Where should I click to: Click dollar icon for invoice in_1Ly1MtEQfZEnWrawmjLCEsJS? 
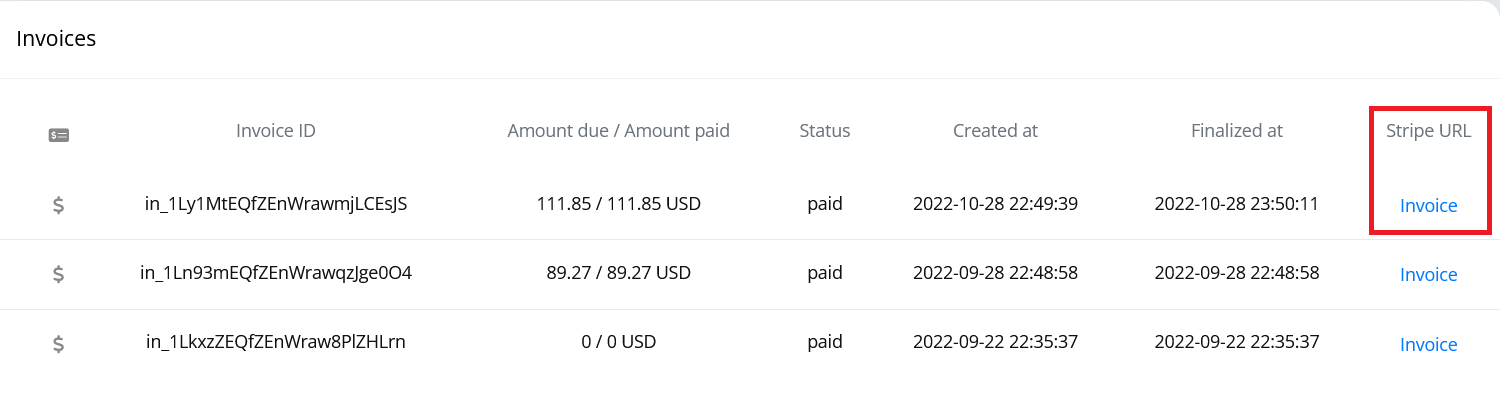pyautogui.click(x=59, y=205)
